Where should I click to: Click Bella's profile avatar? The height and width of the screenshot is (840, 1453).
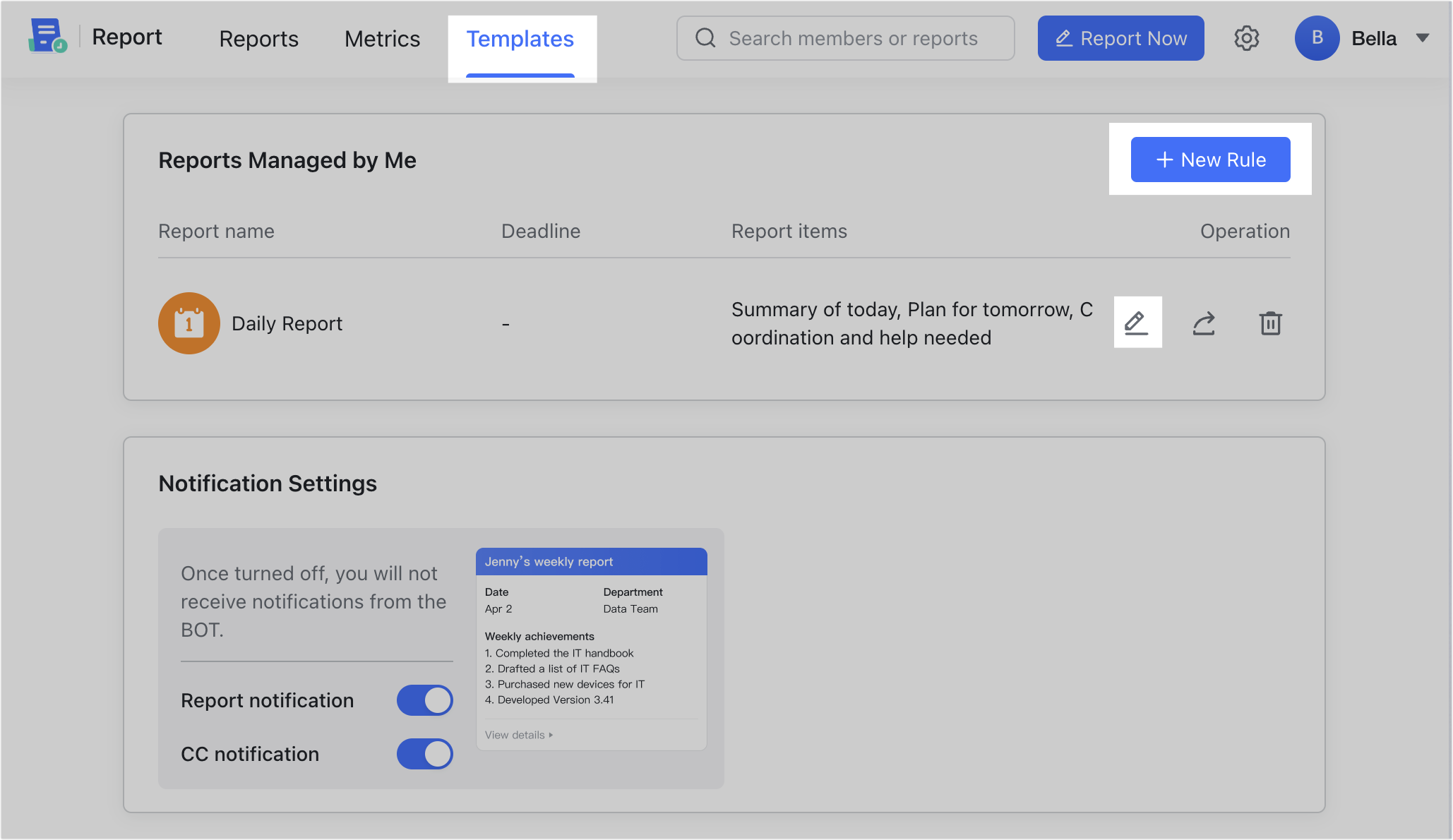pos(1317,38)
